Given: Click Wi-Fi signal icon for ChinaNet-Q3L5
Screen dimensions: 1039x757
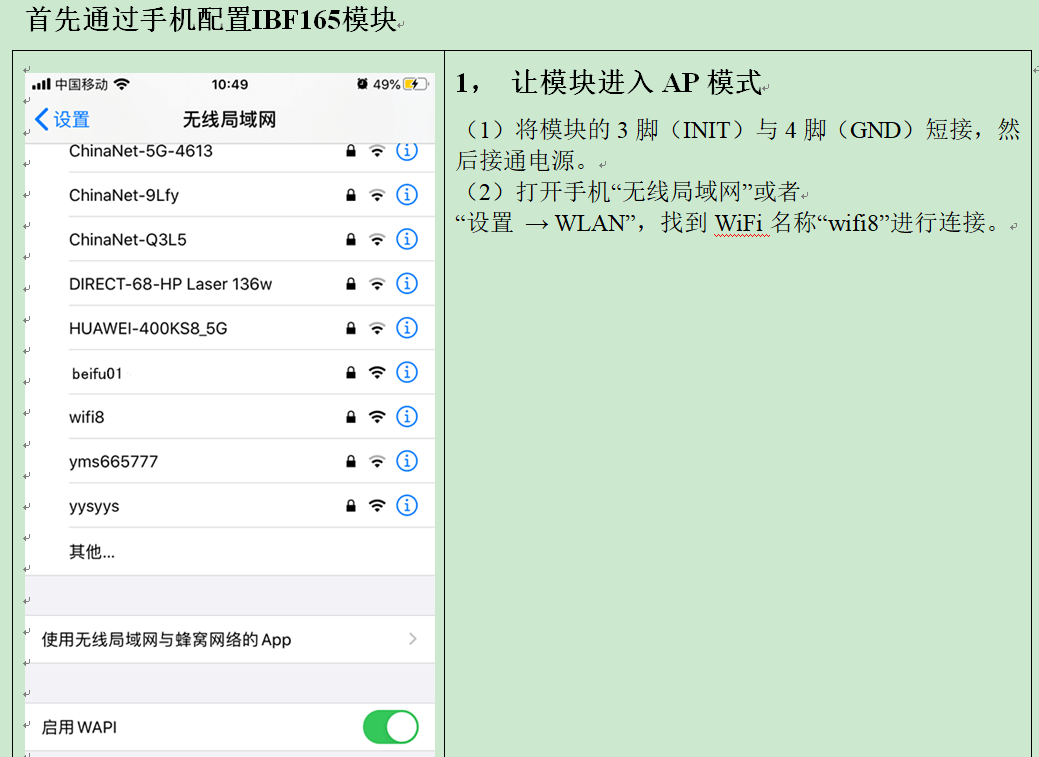Looking at the screenshot, I should click(377, 239).
